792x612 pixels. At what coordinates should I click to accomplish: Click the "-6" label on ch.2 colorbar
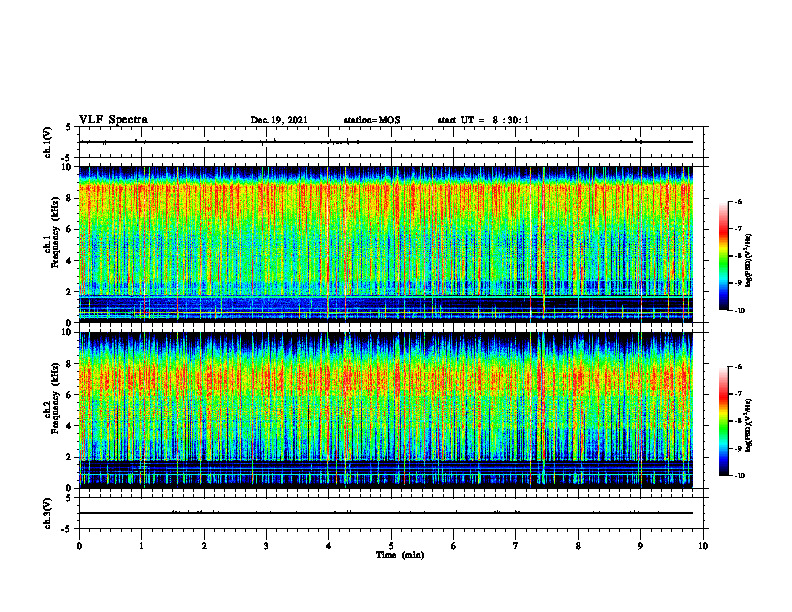pyautogui.click(x=738, y=367)
